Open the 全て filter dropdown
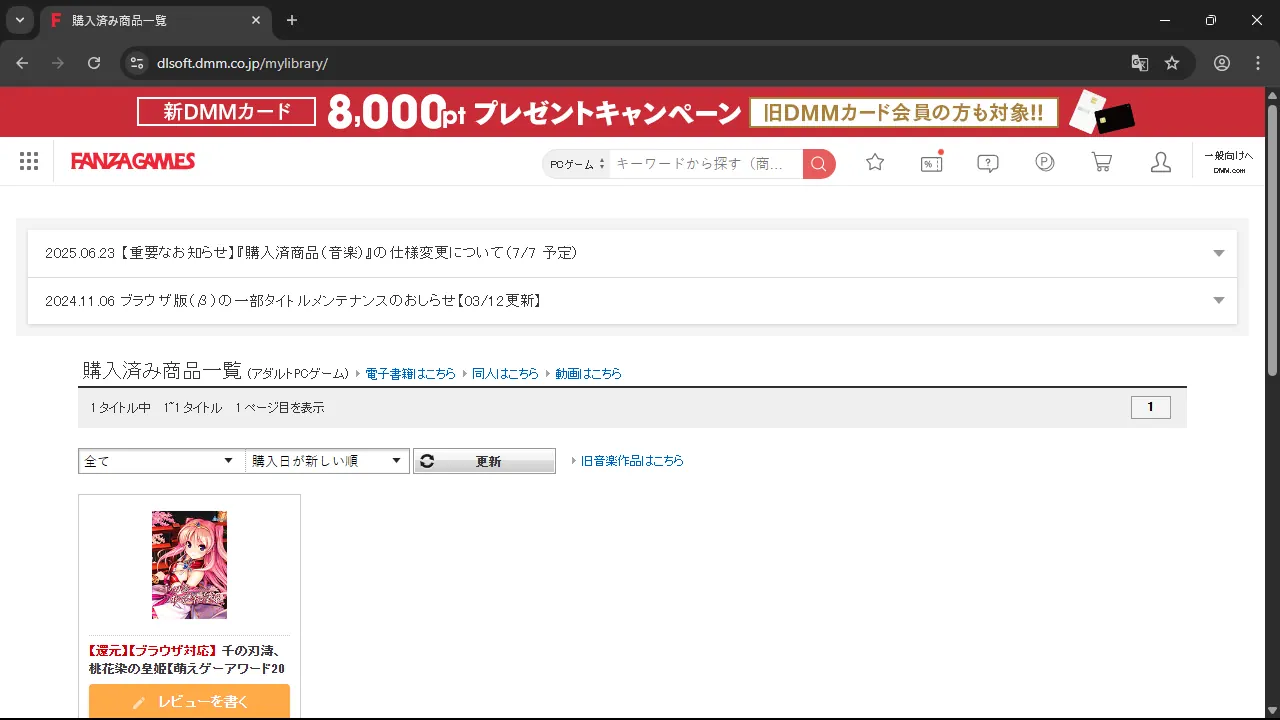This screenshot has width=1280, height=720. [161, 461]
